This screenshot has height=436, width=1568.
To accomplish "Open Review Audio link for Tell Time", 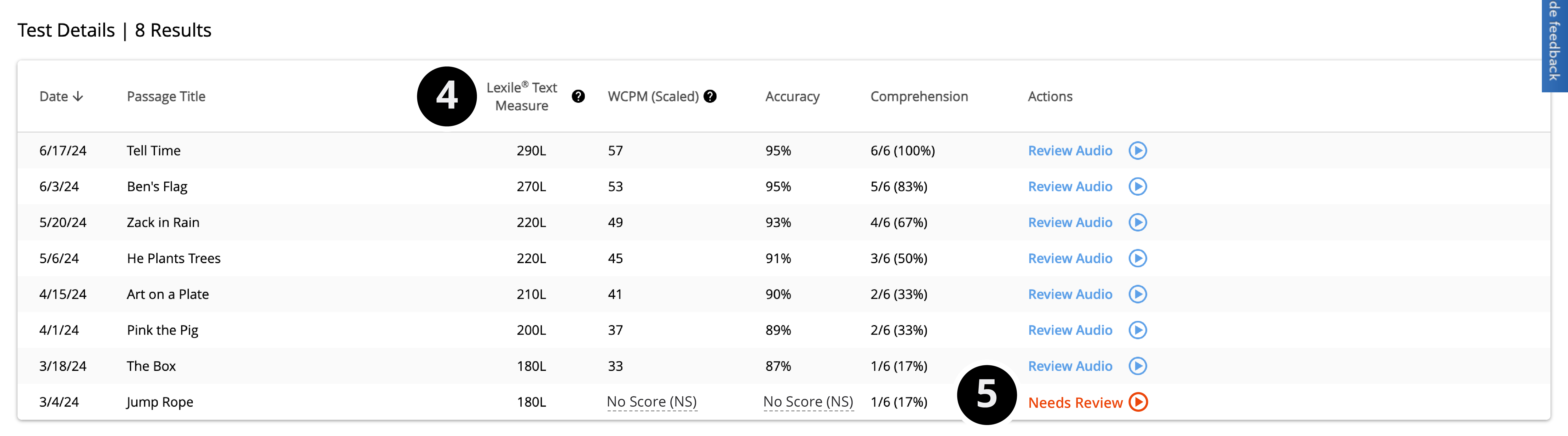I will [x=1069, y=150].
